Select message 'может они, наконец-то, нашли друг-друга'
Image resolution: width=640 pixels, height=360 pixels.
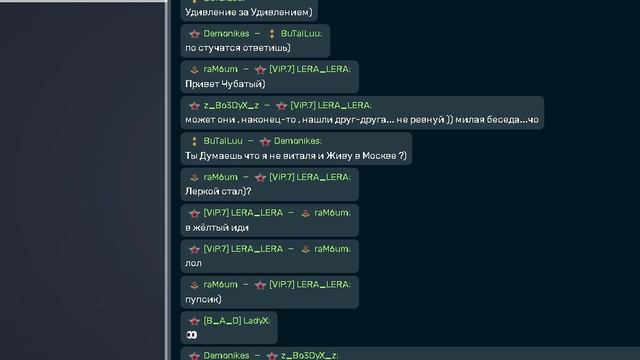coord(362,120)
